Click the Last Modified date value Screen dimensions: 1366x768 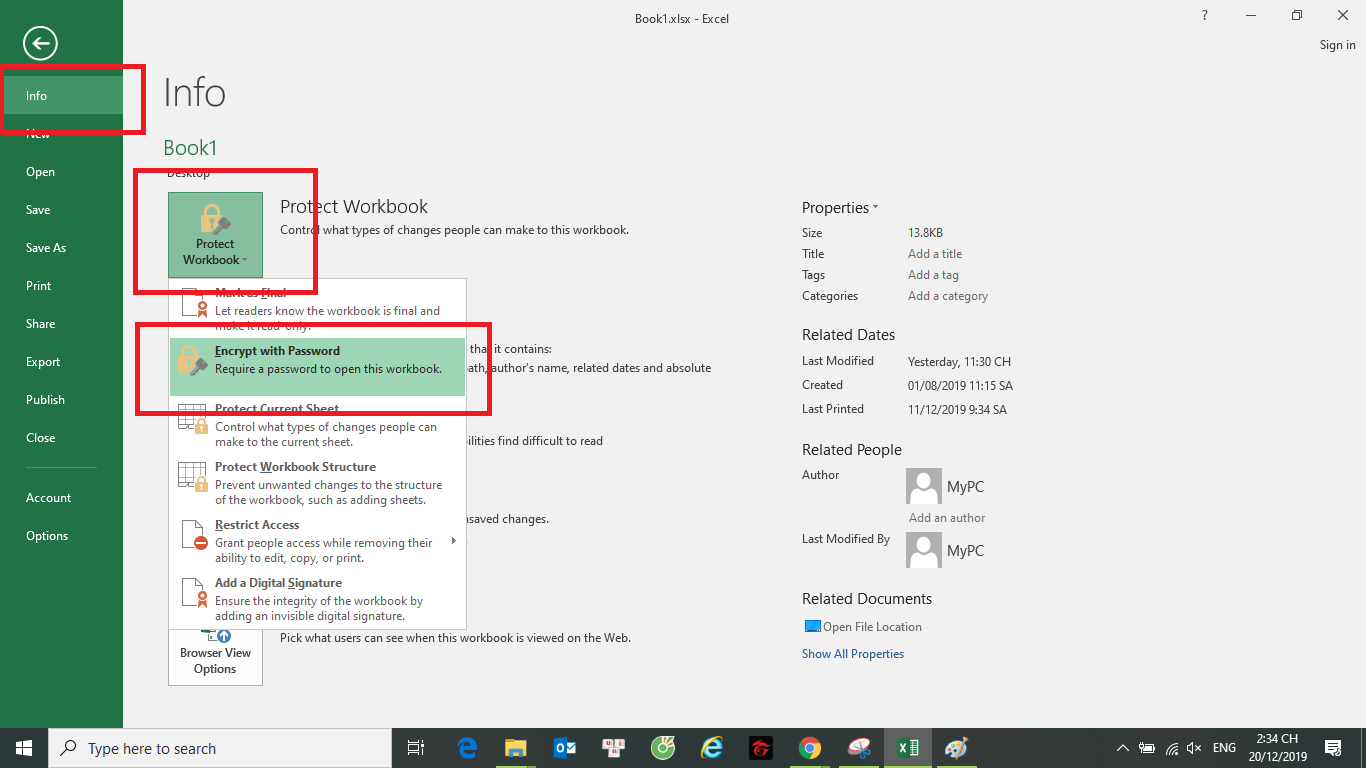[960, 361]
